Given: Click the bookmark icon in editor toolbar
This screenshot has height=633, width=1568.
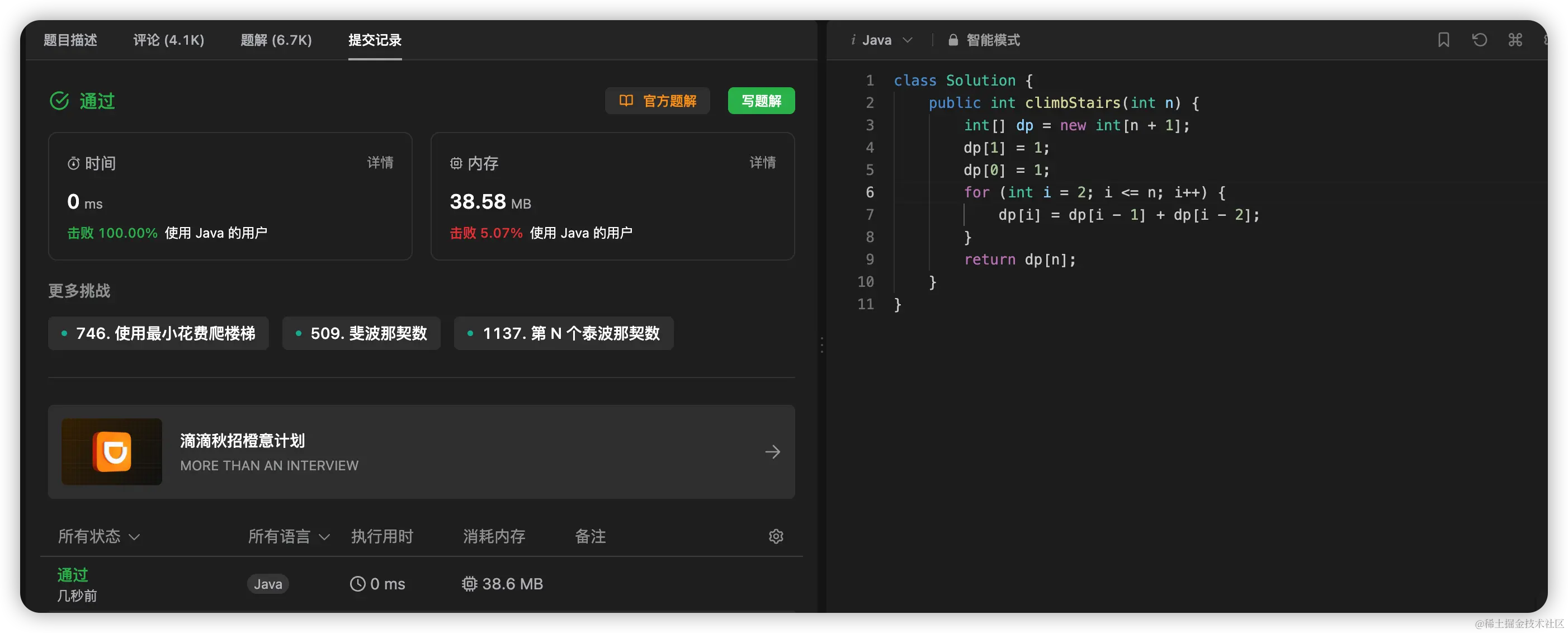Looking at the screenshot, I should pyautogui.click(x=1443, y=40).
